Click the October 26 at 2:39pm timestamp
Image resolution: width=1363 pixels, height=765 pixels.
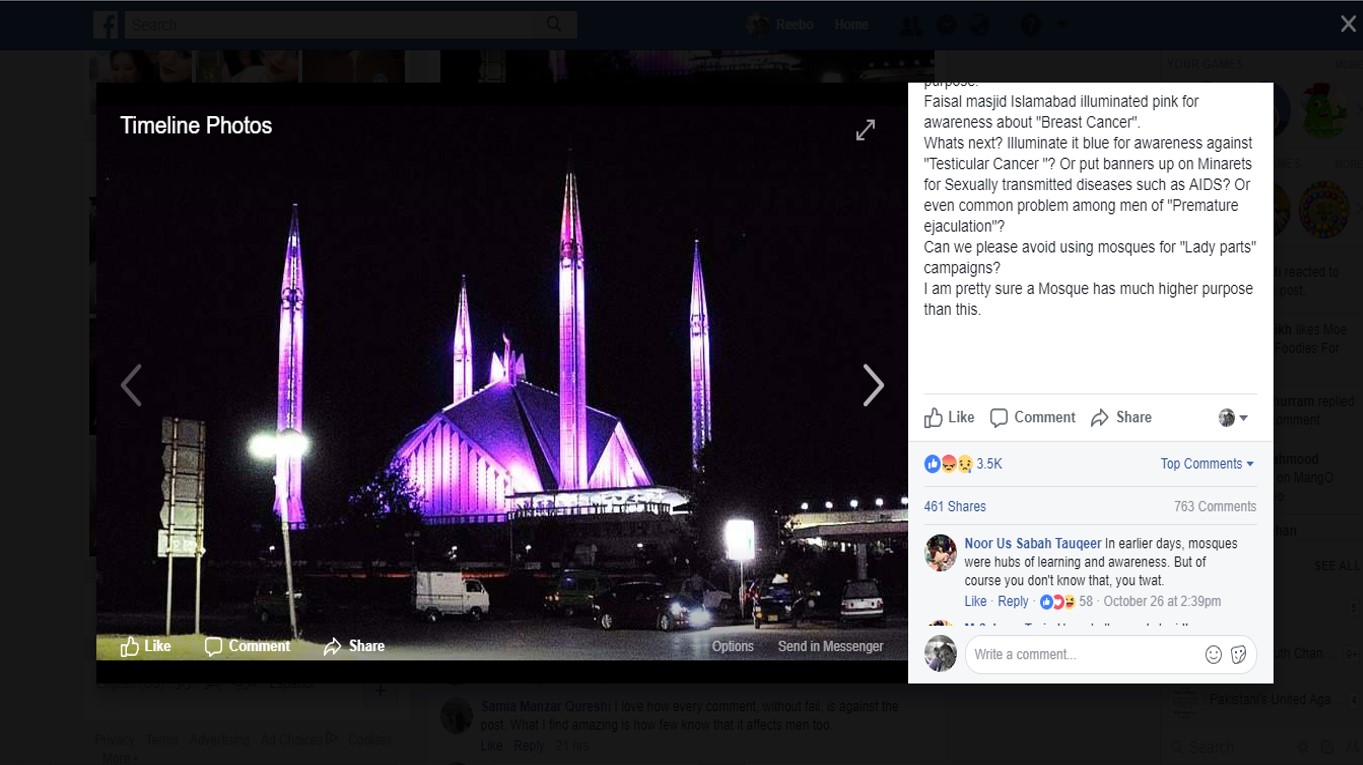1162,601
